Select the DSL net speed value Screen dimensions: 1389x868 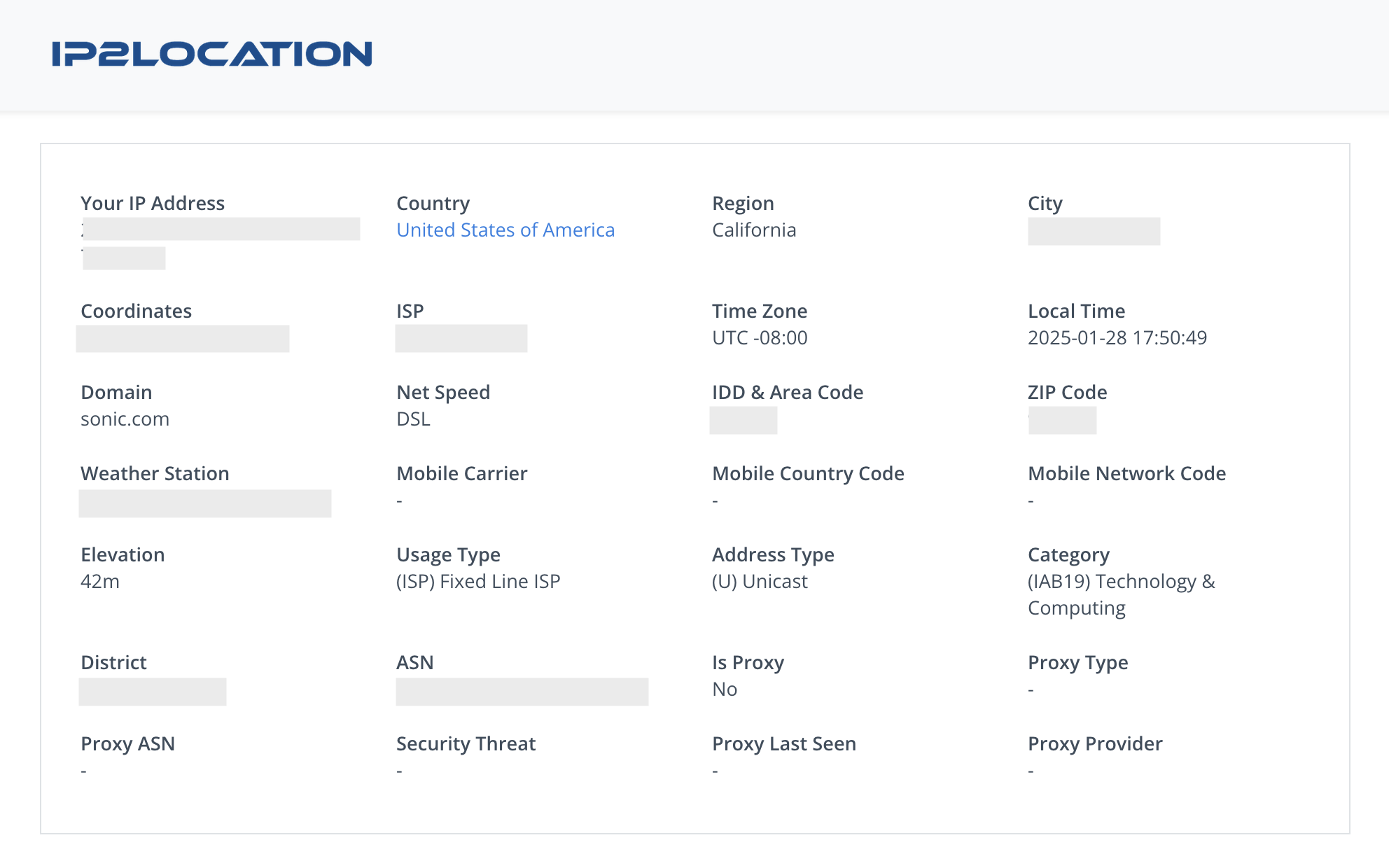tap(413, 419)
